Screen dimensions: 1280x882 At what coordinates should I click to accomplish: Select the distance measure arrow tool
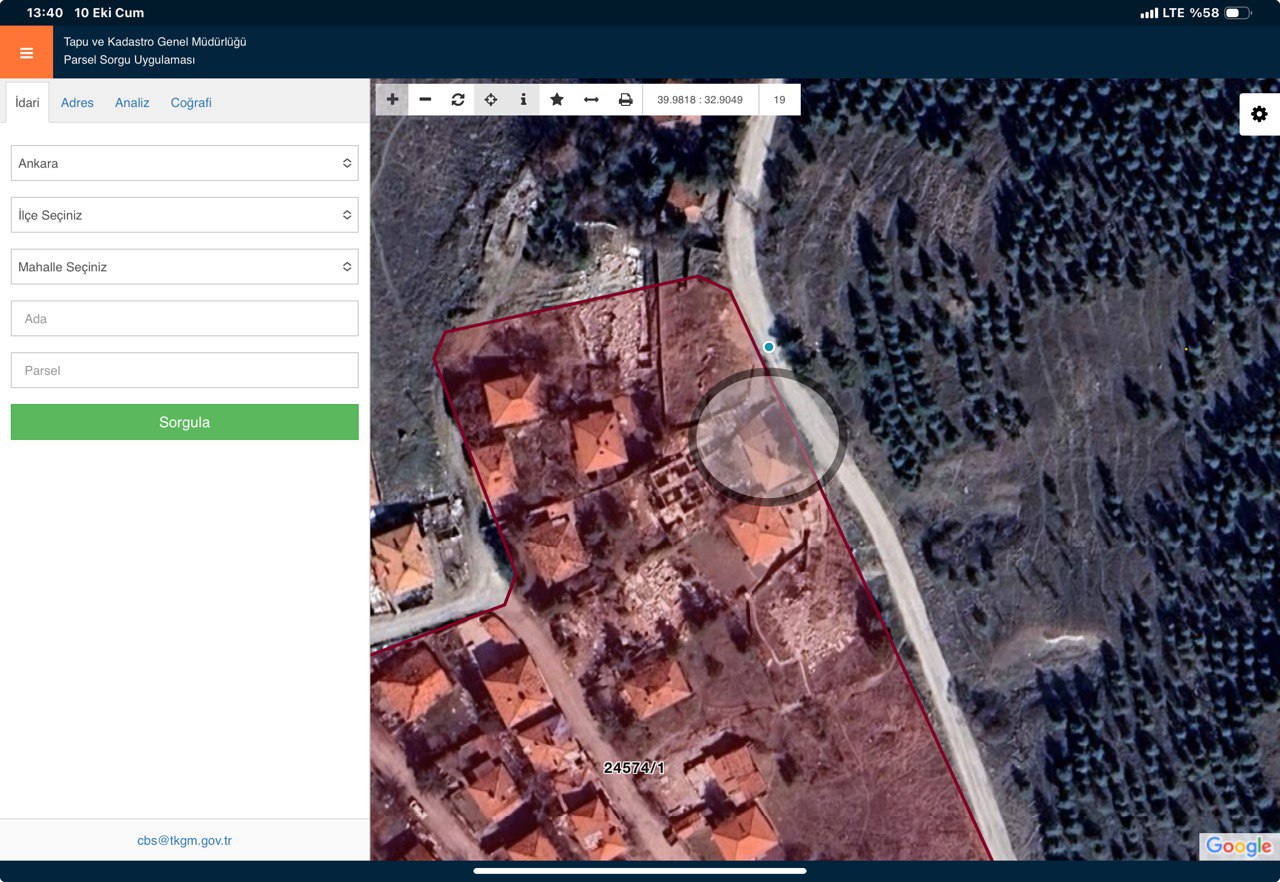[591, 100]
